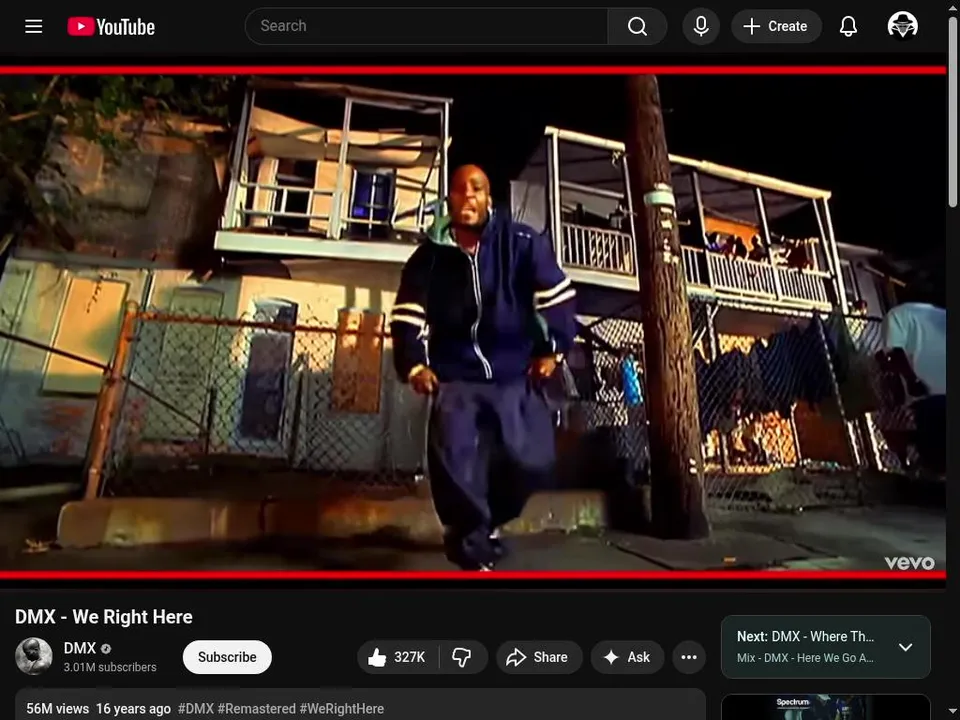
Task: Click the magnifying glass search button
Action: pyautogui.click(x=637, y=26)
